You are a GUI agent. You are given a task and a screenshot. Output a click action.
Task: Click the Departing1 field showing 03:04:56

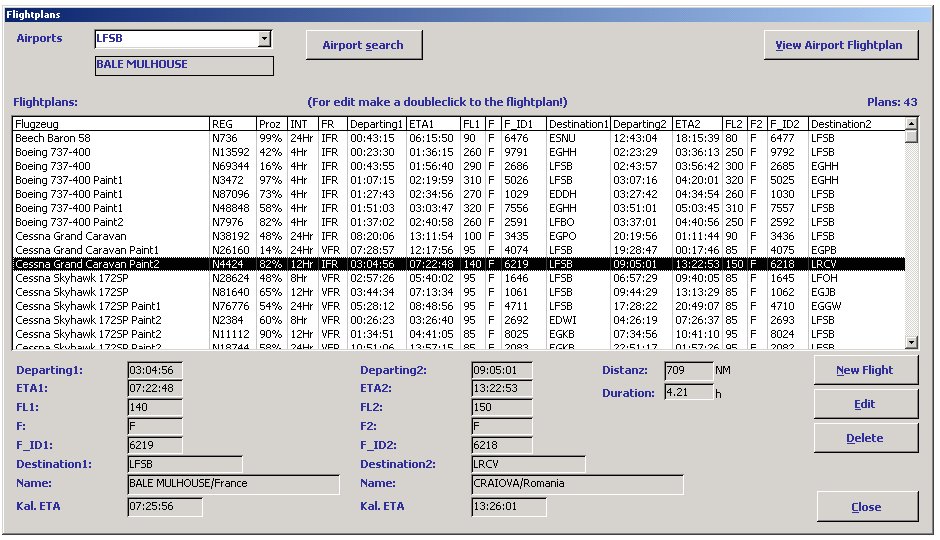(155, 370)
